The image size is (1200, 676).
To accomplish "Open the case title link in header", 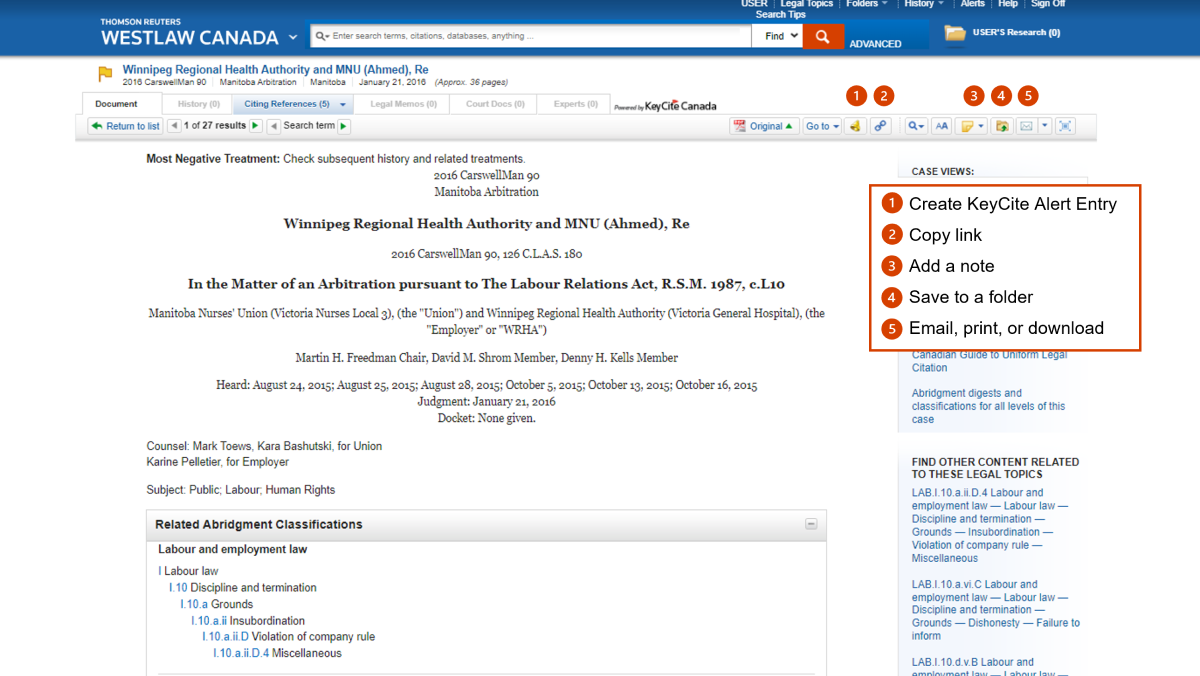I will point(275,70).
